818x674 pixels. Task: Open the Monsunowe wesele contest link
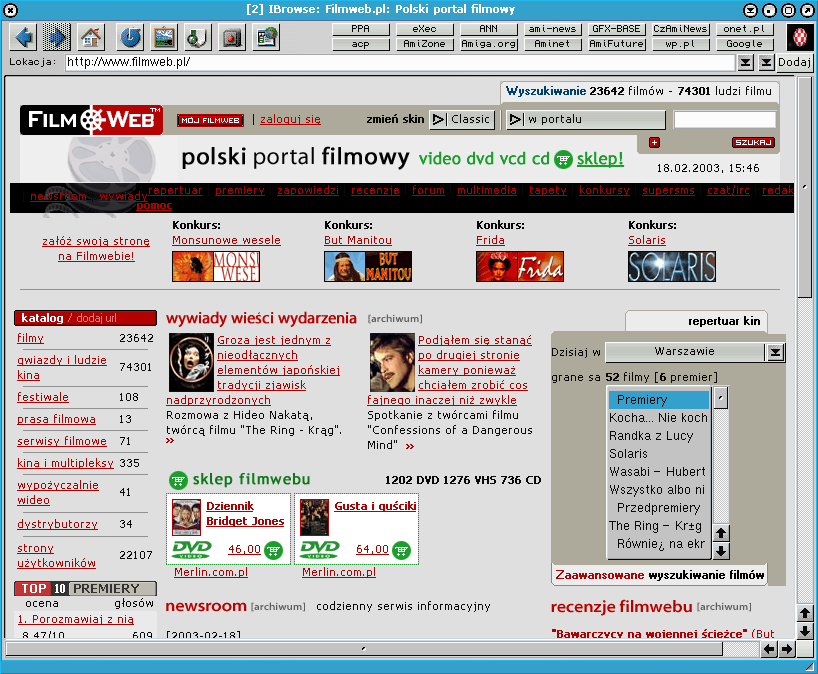pos(226,240)
